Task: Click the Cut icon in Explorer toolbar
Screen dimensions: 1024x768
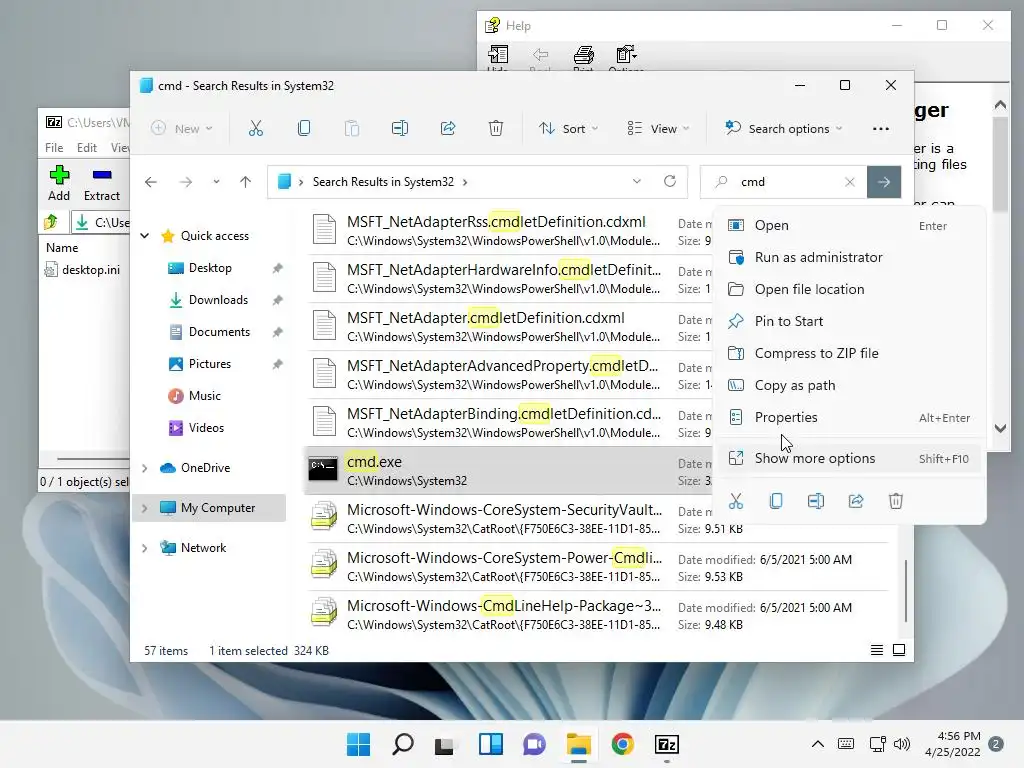Action: tap(256, 129)
